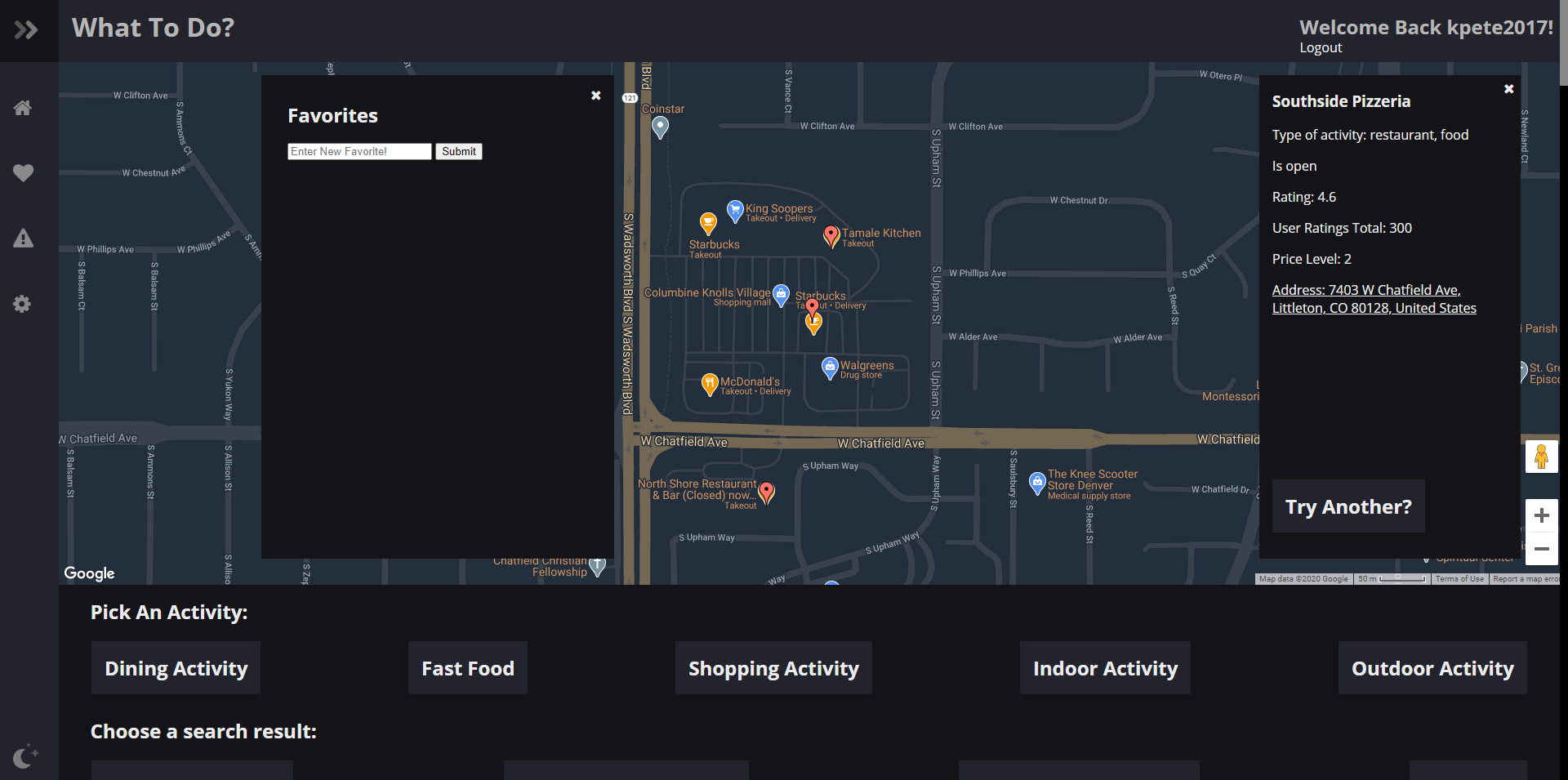
Task: Select the Street View pegman icon
Action: [1542, 457]
